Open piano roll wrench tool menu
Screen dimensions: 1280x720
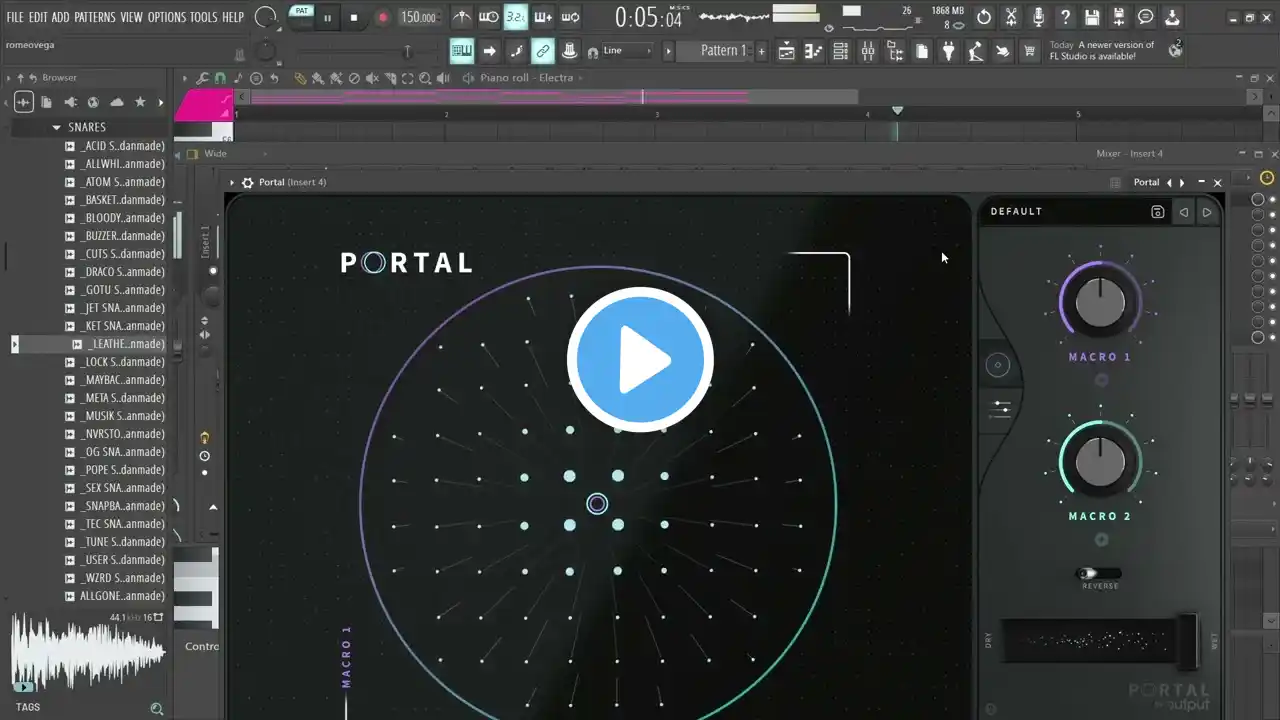(203, 78)
